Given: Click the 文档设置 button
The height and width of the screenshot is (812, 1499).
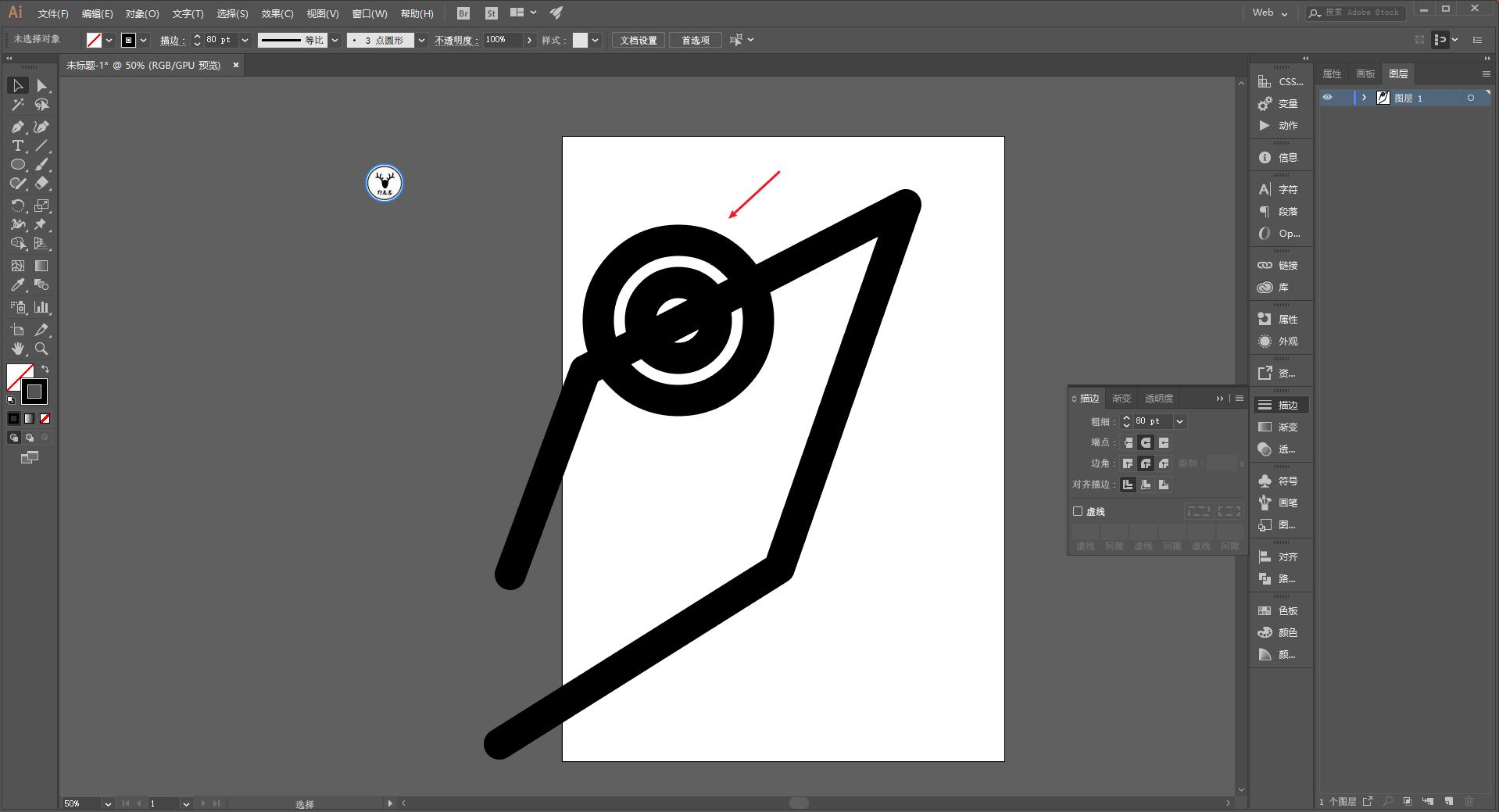Looking at the screenshot, I should pos(638,40).
